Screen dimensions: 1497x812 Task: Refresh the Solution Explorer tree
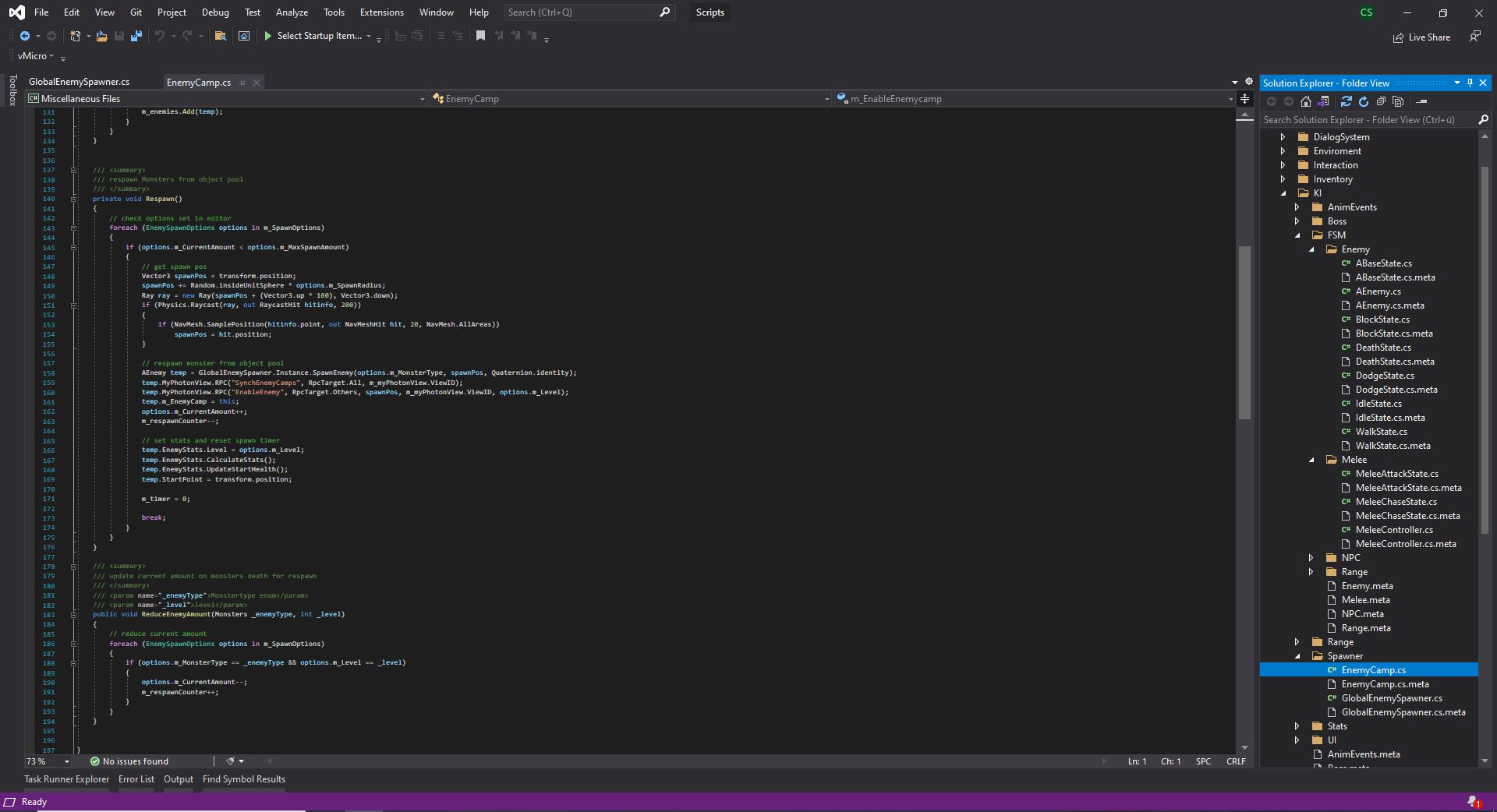pos(1364,101)
